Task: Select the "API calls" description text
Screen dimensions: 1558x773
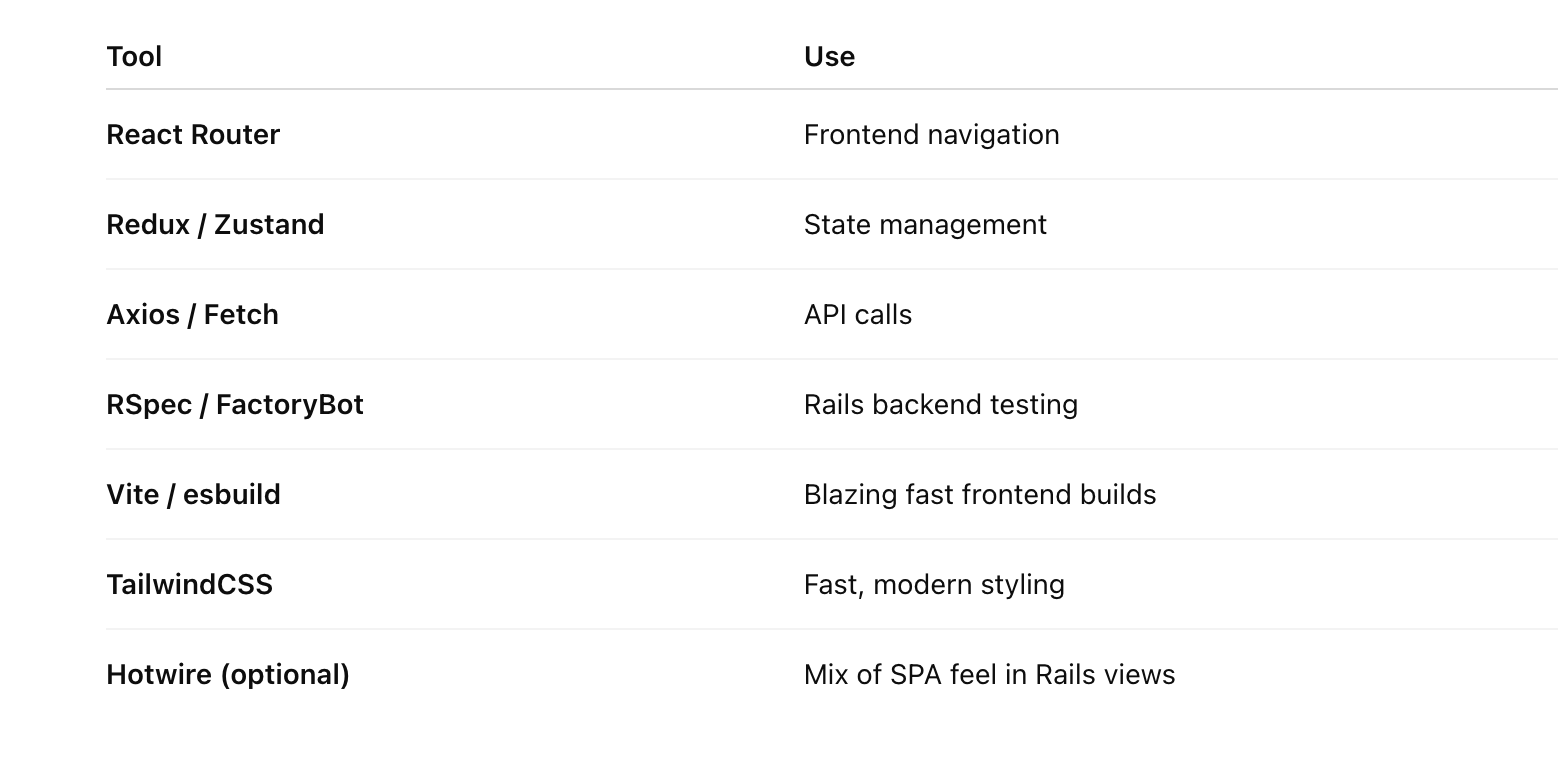Action: point(858,315)
